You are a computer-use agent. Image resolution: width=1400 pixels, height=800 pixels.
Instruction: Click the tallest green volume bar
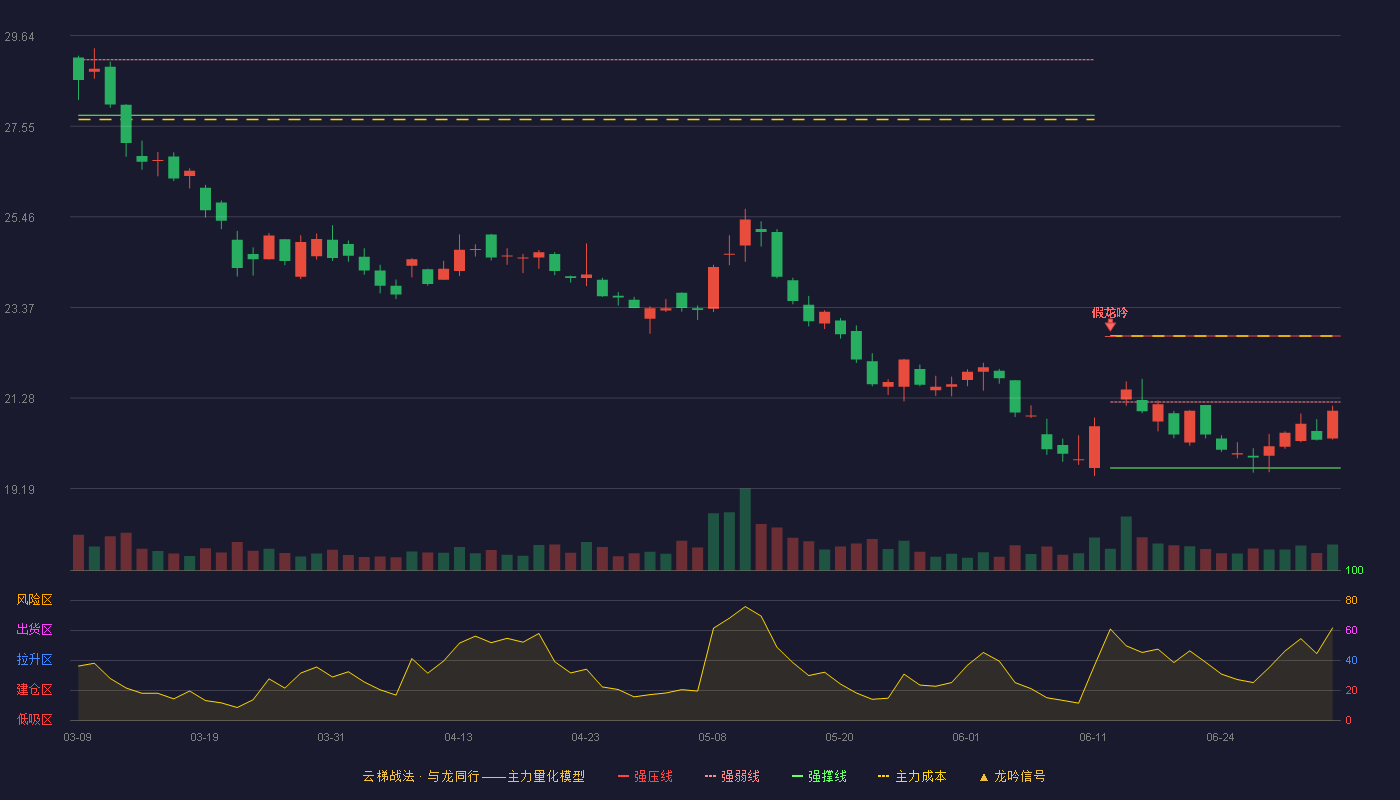[745, 529]
